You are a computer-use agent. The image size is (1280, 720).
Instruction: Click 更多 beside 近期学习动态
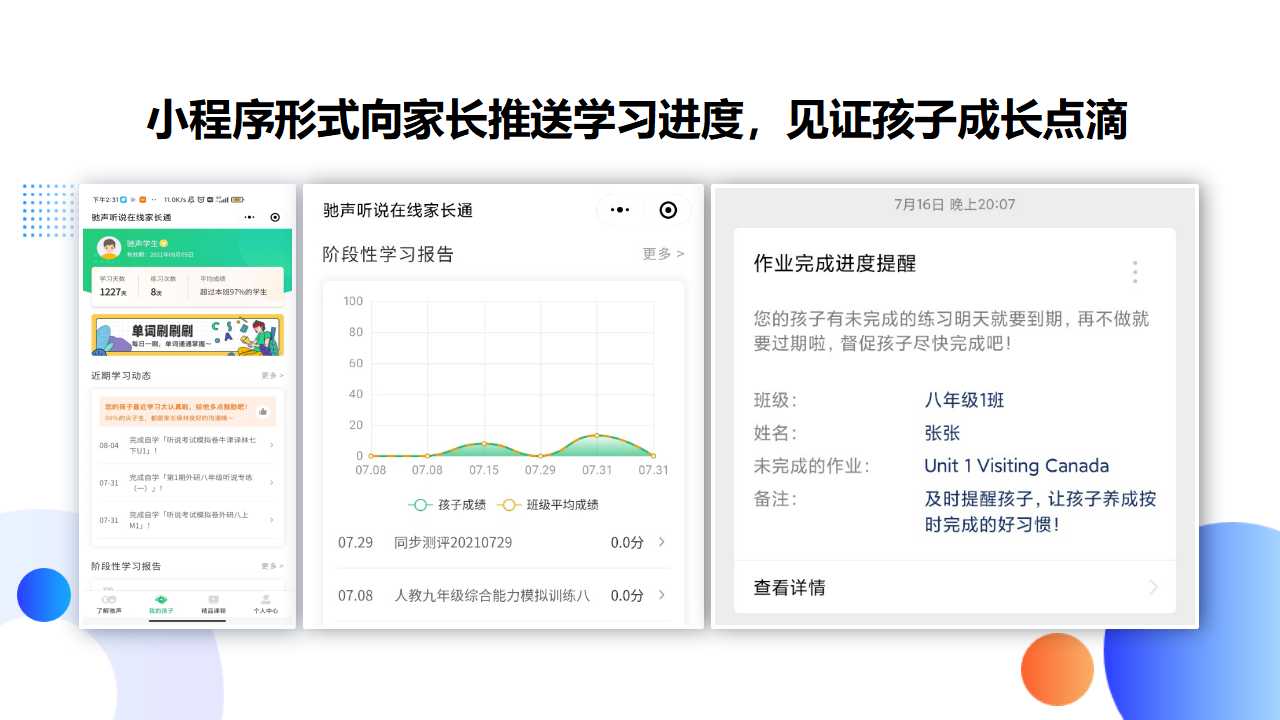(x=272, y=376)
